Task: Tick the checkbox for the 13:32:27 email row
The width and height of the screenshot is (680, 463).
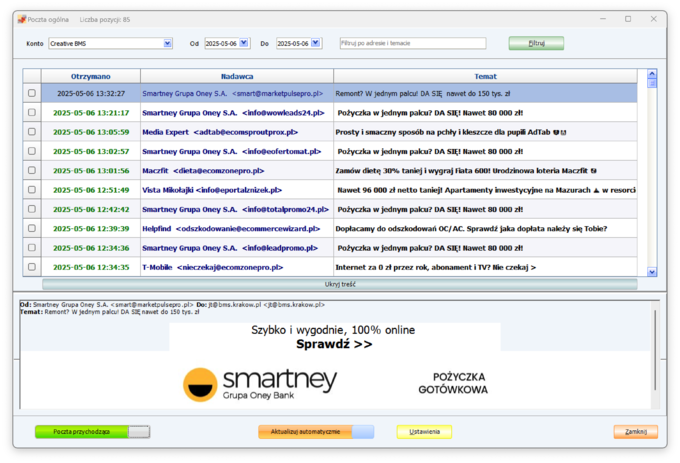Action: coord(32,93)
